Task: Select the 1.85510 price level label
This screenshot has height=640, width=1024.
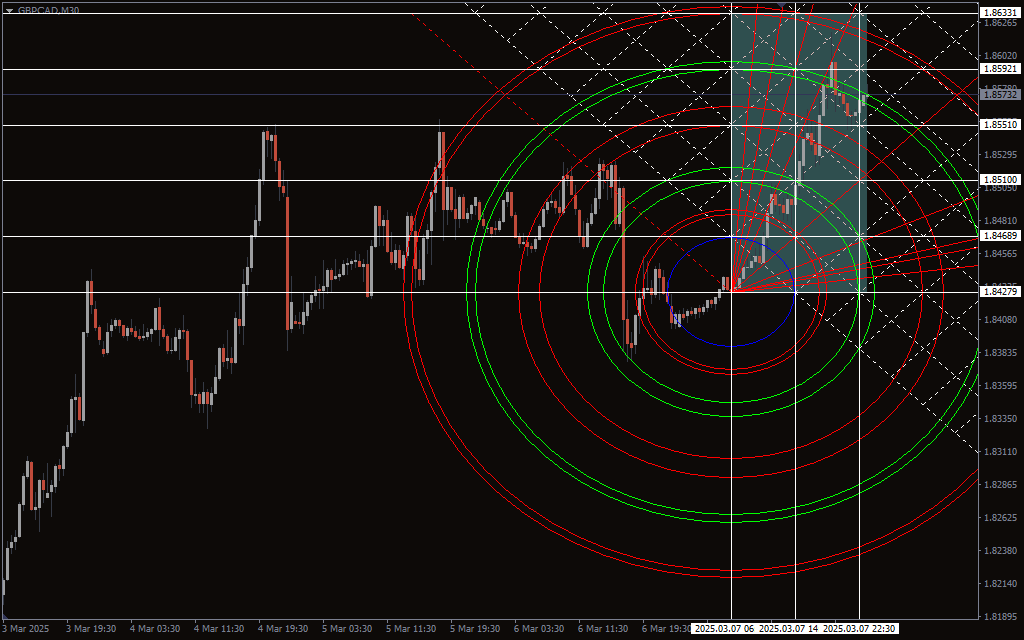Action: (x=1000, y=125)
